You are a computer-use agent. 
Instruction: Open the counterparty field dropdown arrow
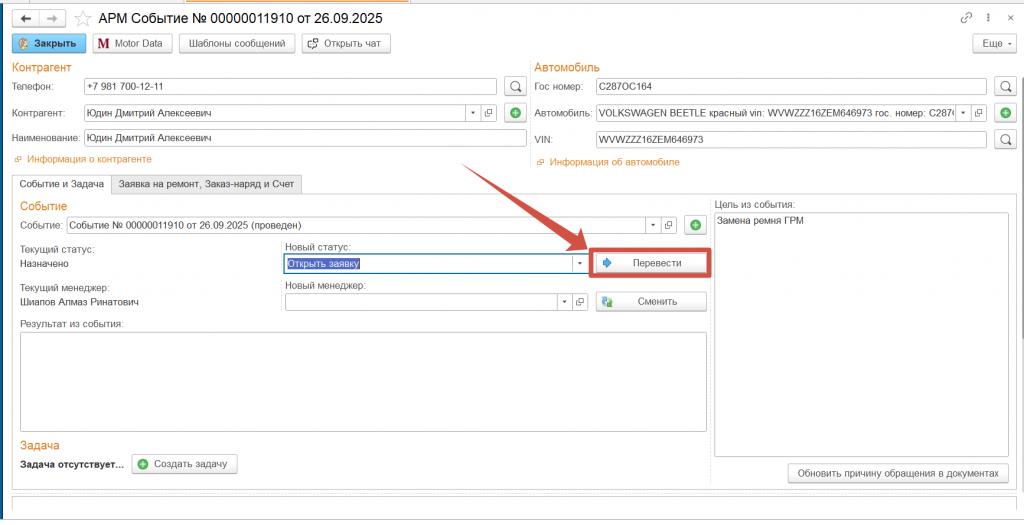(472, 113)
